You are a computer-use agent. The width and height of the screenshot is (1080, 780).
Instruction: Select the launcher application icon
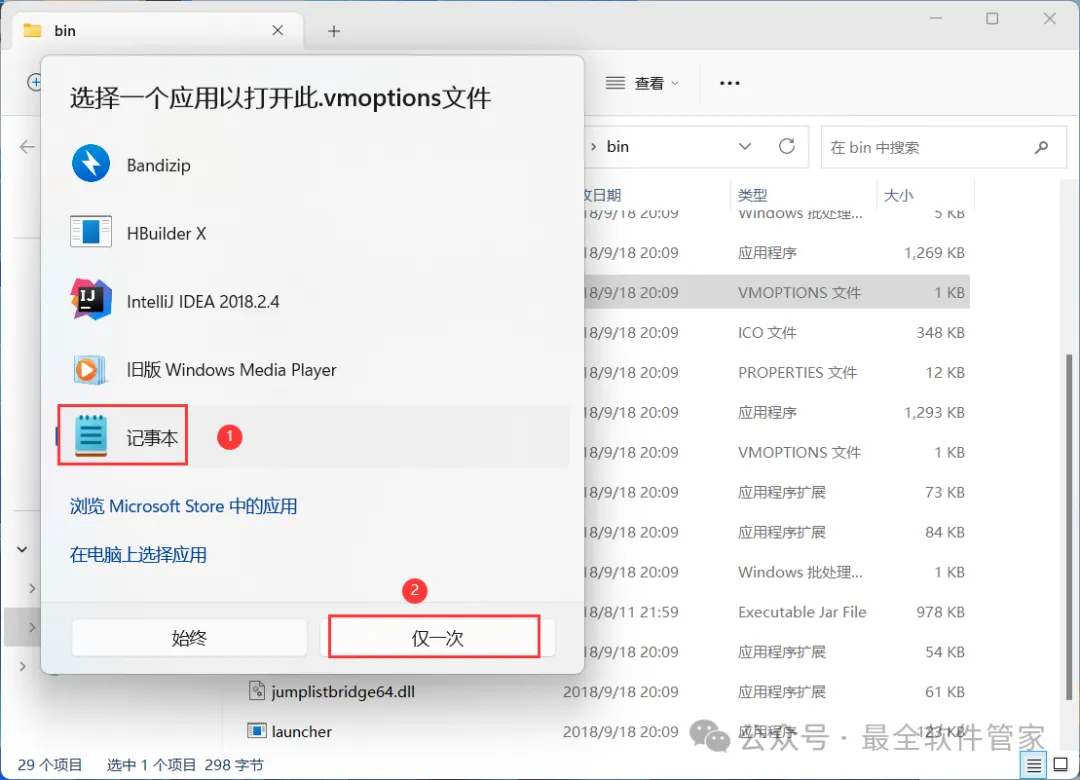(256, 730)
